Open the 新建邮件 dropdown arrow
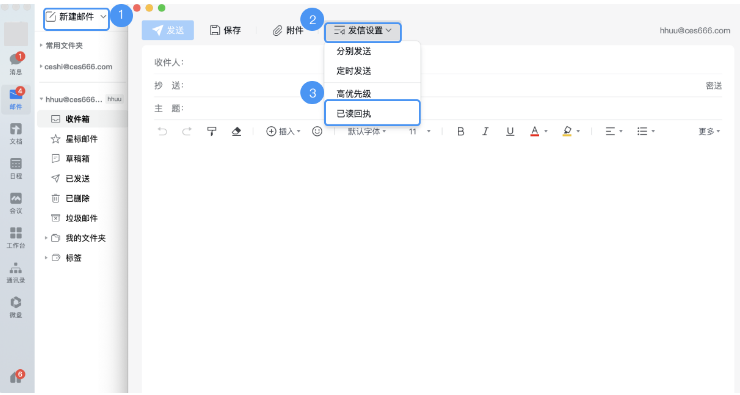 (103, 17)
